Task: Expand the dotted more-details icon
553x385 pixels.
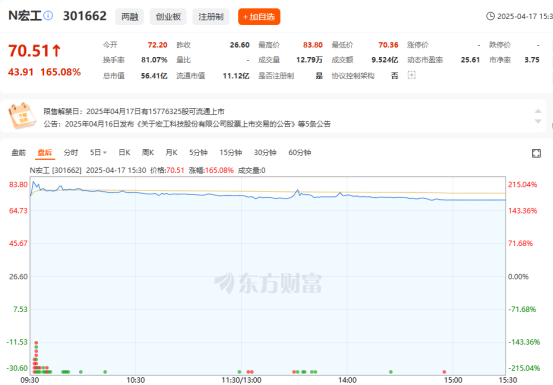Action: pyautogui.click(x=412, y=75)
